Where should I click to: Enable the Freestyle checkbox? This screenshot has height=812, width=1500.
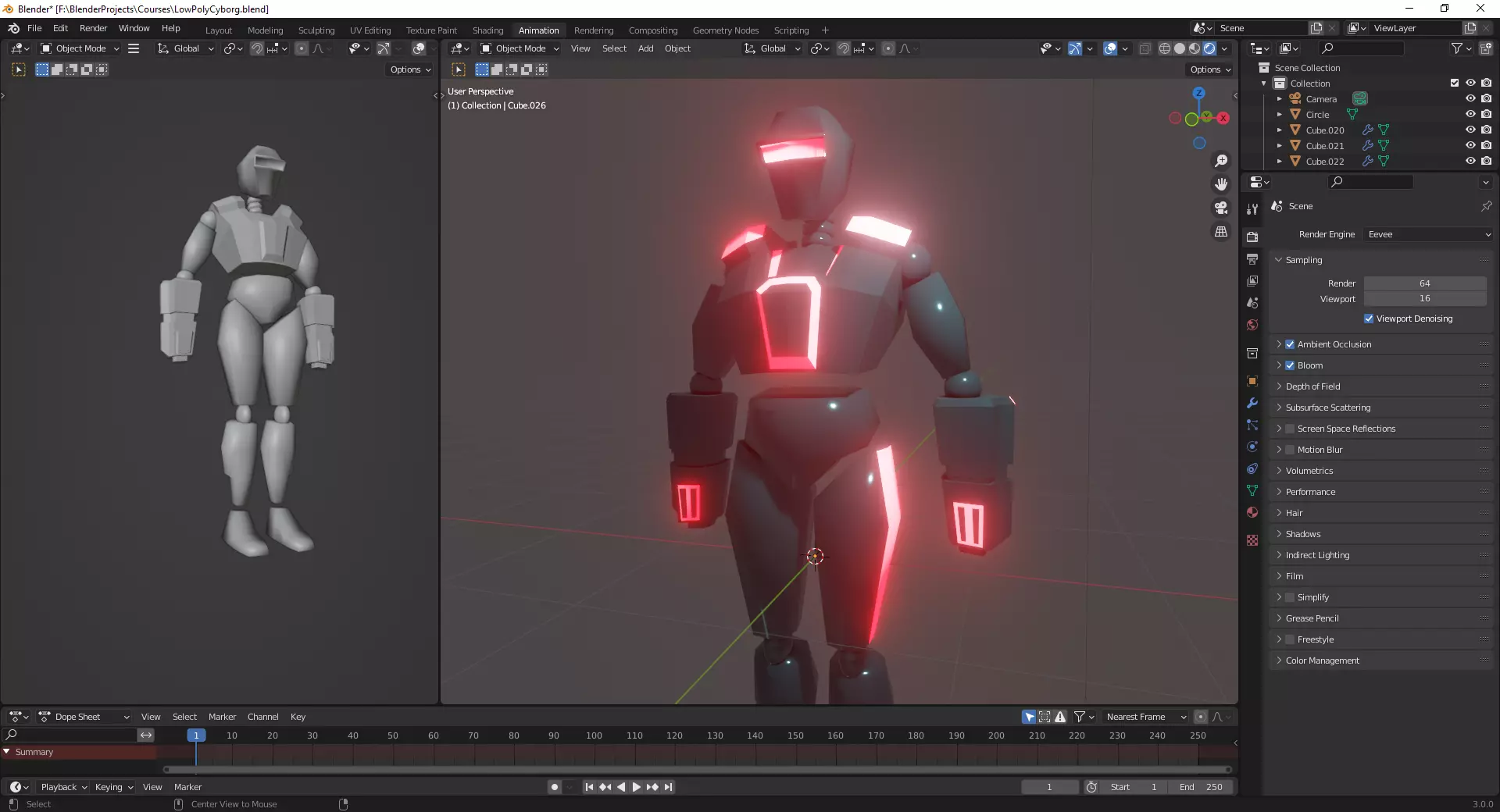(1290, 639)
